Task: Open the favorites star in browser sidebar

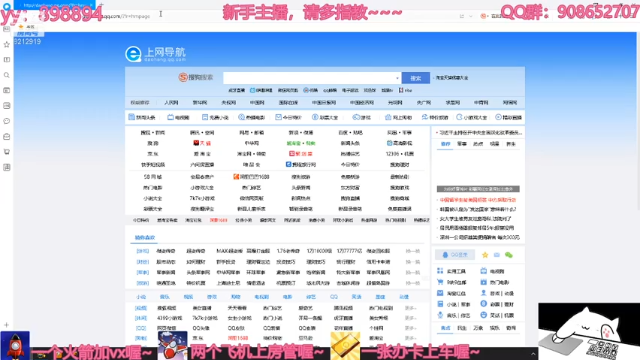Action: [x=7, y=44]
